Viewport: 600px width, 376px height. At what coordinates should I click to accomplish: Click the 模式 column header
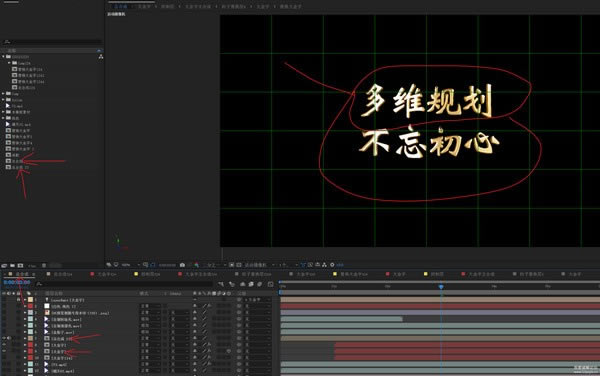(144, 293)
